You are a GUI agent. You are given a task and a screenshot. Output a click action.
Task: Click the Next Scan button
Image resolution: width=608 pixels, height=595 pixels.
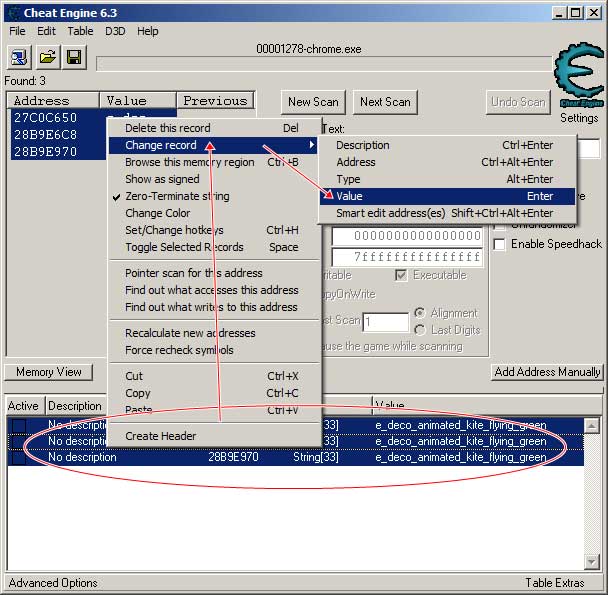click(385, 102)
